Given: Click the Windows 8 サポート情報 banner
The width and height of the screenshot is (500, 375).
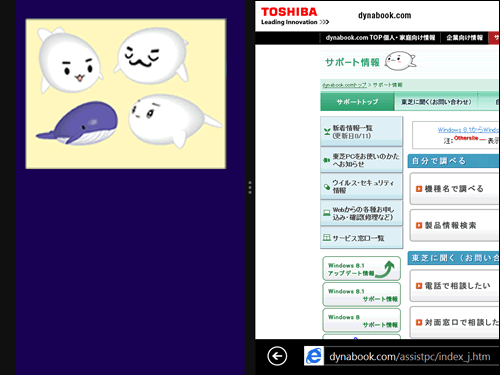Looking at the screenshot, I should point(362,321).
